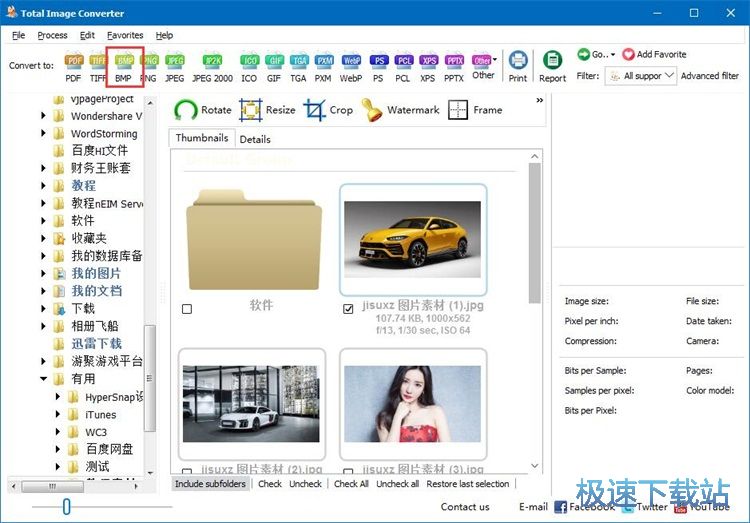
Task: Open the Crop tool
Action: 328,110
